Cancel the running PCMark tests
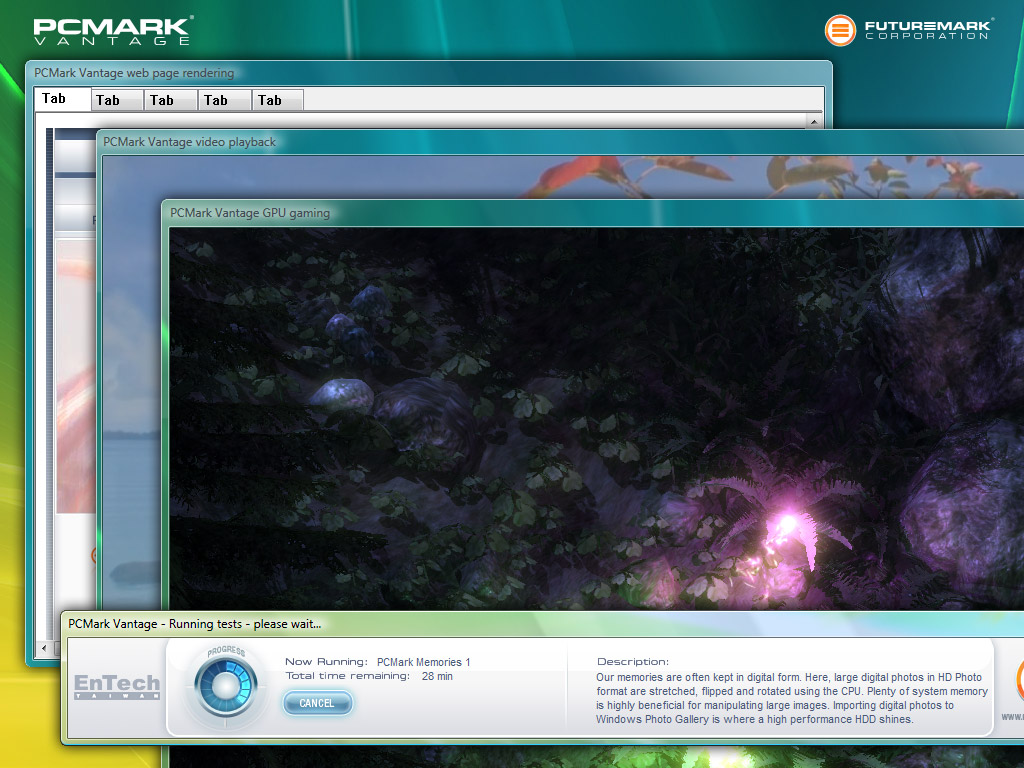The width and height of the screenshot is (1024, 768). coord(317,703)
